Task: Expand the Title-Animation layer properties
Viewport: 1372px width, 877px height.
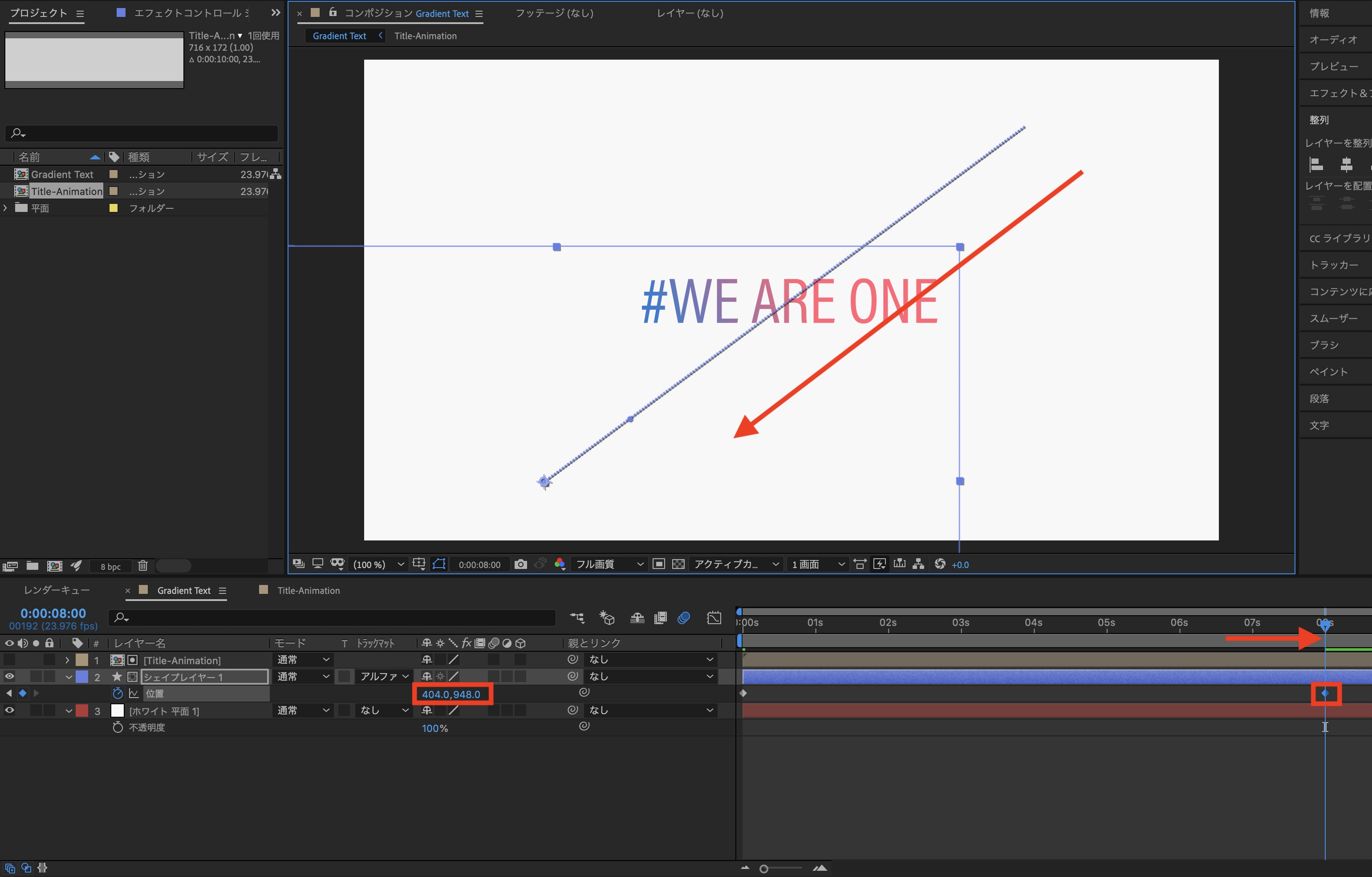Action: (67, 660)
